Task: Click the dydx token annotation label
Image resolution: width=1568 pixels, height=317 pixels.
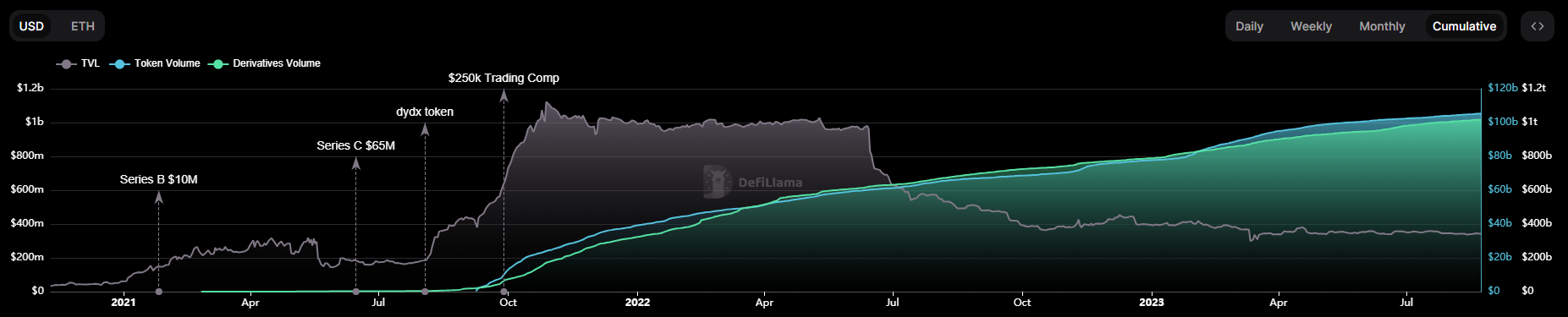Action: click(425, 112)
